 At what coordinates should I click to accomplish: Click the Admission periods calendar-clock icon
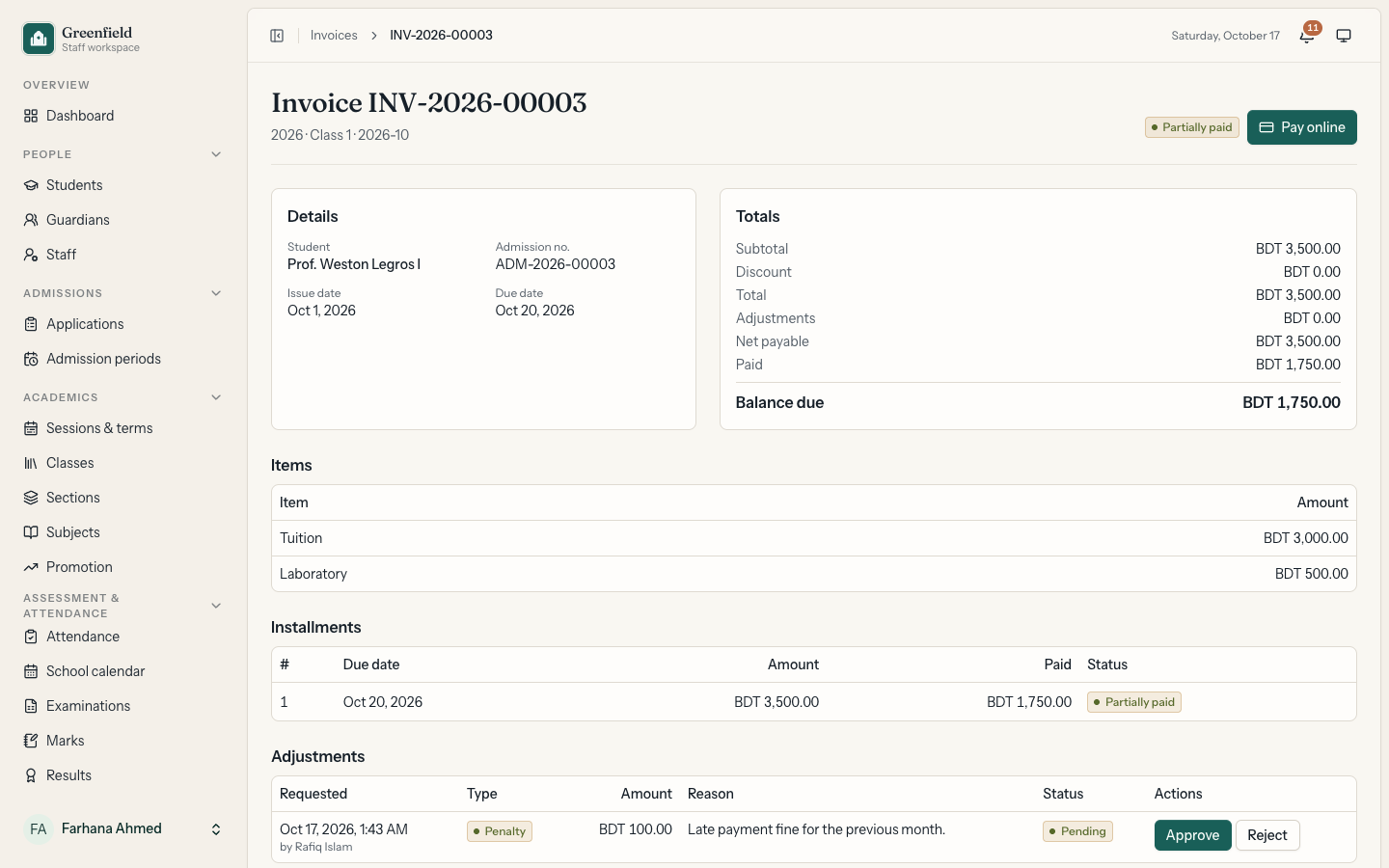(31, 359)
